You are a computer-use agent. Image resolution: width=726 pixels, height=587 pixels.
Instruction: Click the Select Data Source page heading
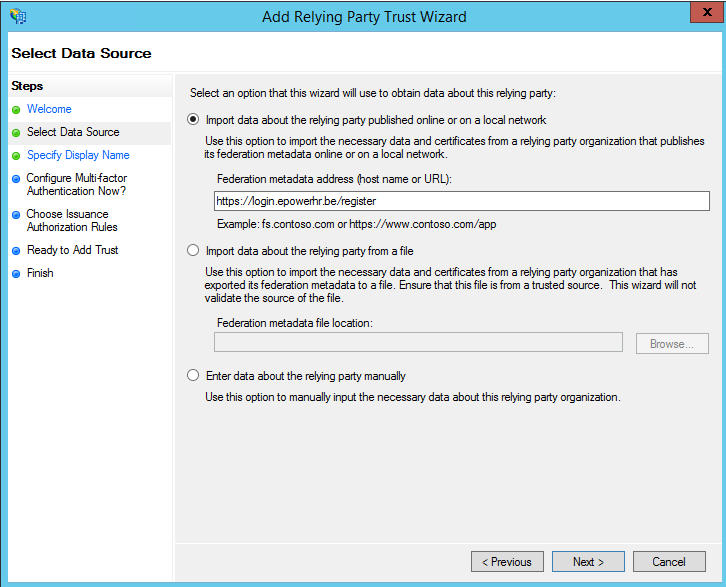[81, 53]
